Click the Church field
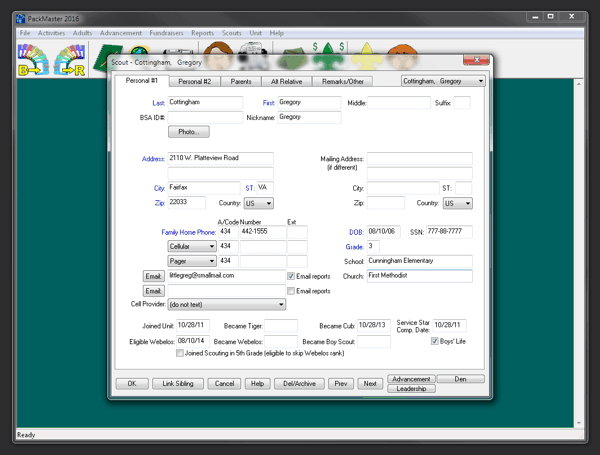This screenshot has width=600, height=455. point(419,276)
